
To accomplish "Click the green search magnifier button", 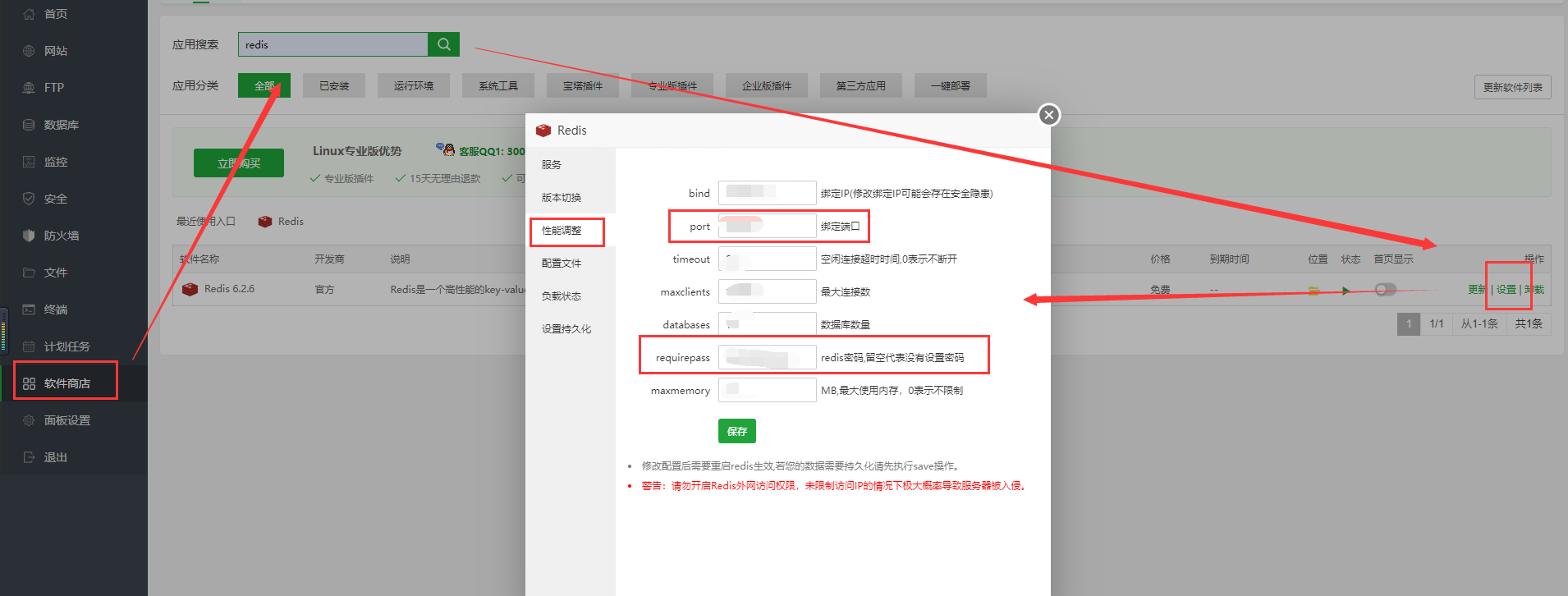I will pyautogui.click(x=443, y=44).
